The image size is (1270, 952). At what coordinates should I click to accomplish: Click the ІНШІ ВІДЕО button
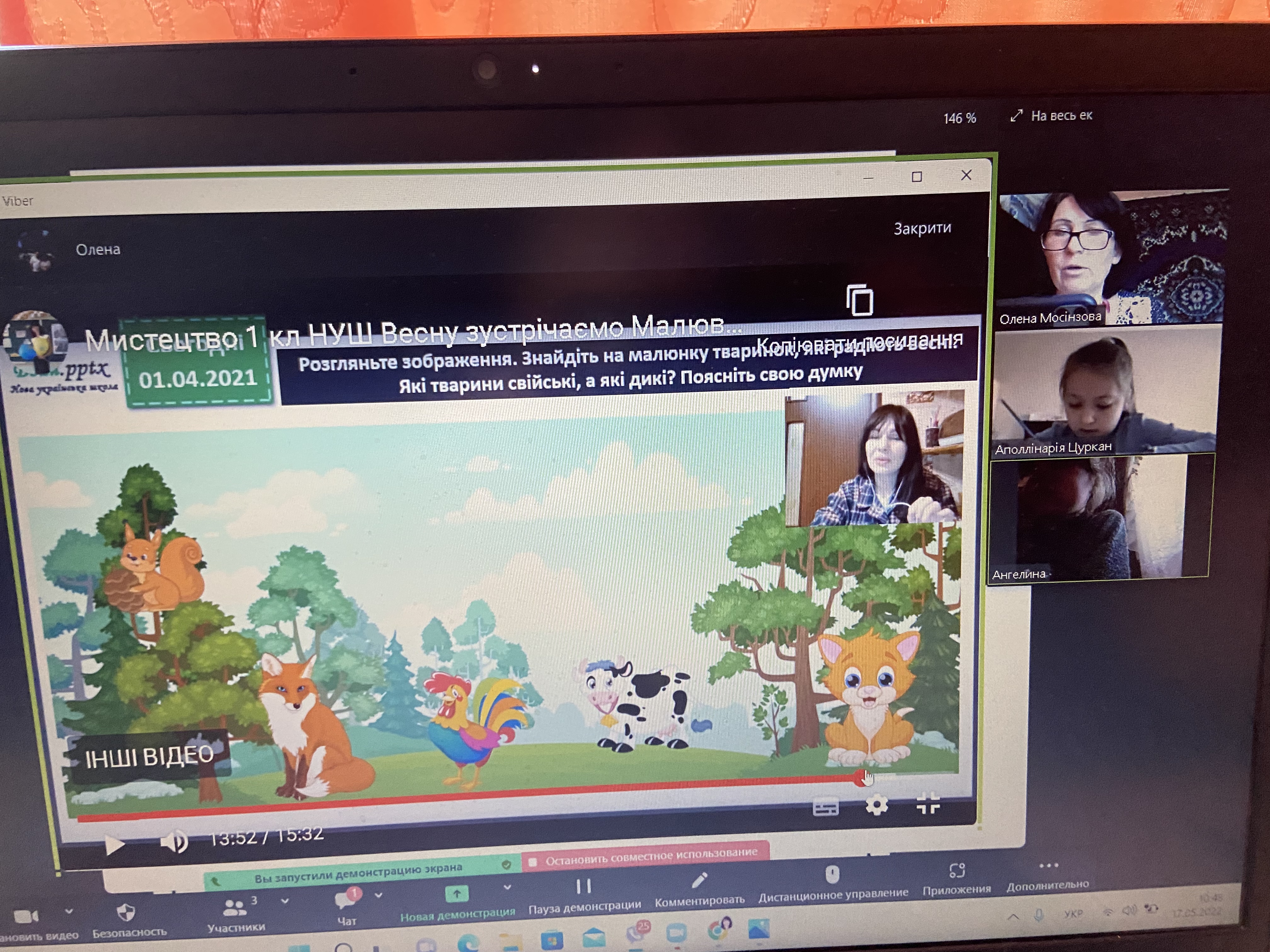(x=149, y=756)
